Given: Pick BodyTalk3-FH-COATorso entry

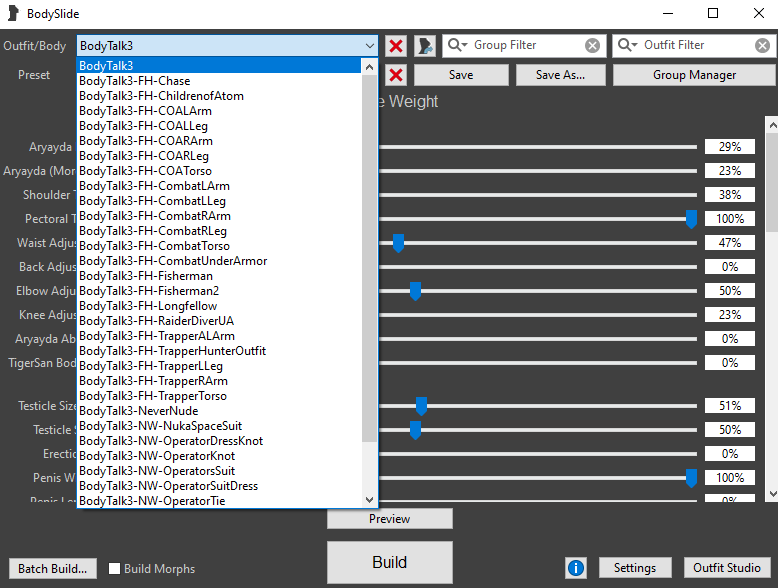Looking at the screenshot, I should pos(219,171).
